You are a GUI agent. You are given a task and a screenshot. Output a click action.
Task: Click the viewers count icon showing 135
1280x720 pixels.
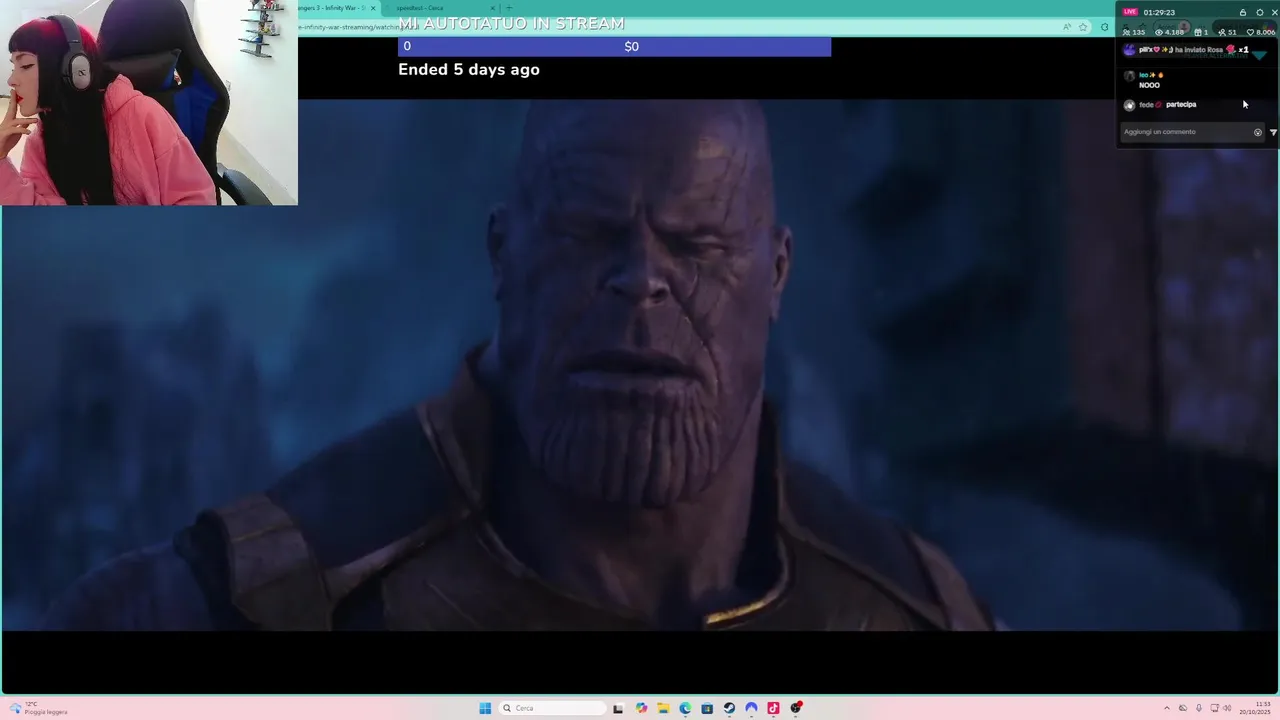tap(1126, 32)
